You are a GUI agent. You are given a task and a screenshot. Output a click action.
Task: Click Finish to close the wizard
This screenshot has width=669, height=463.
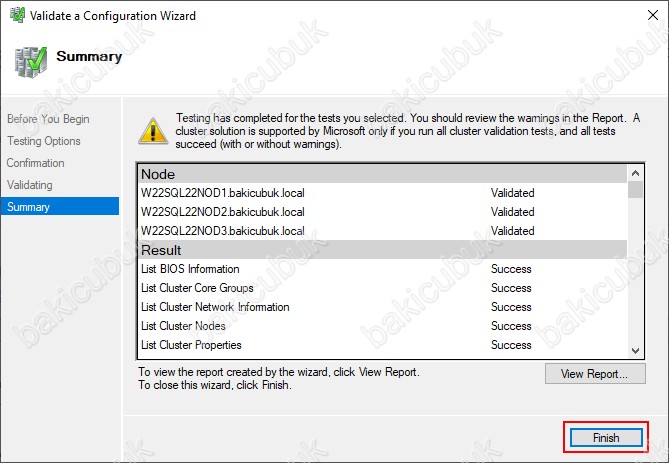[606, 437]
